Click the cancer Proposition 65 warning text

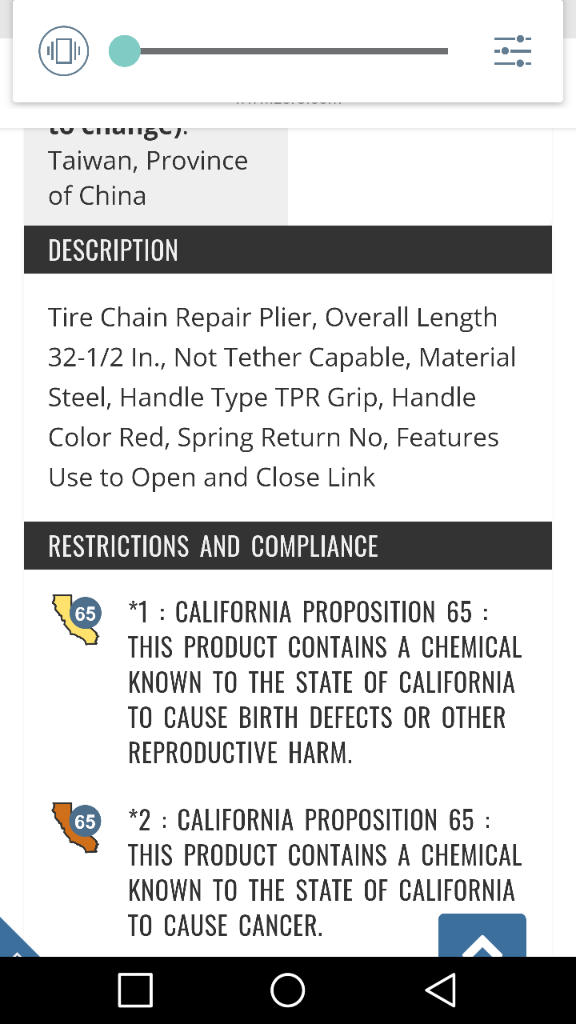[325, 872]
